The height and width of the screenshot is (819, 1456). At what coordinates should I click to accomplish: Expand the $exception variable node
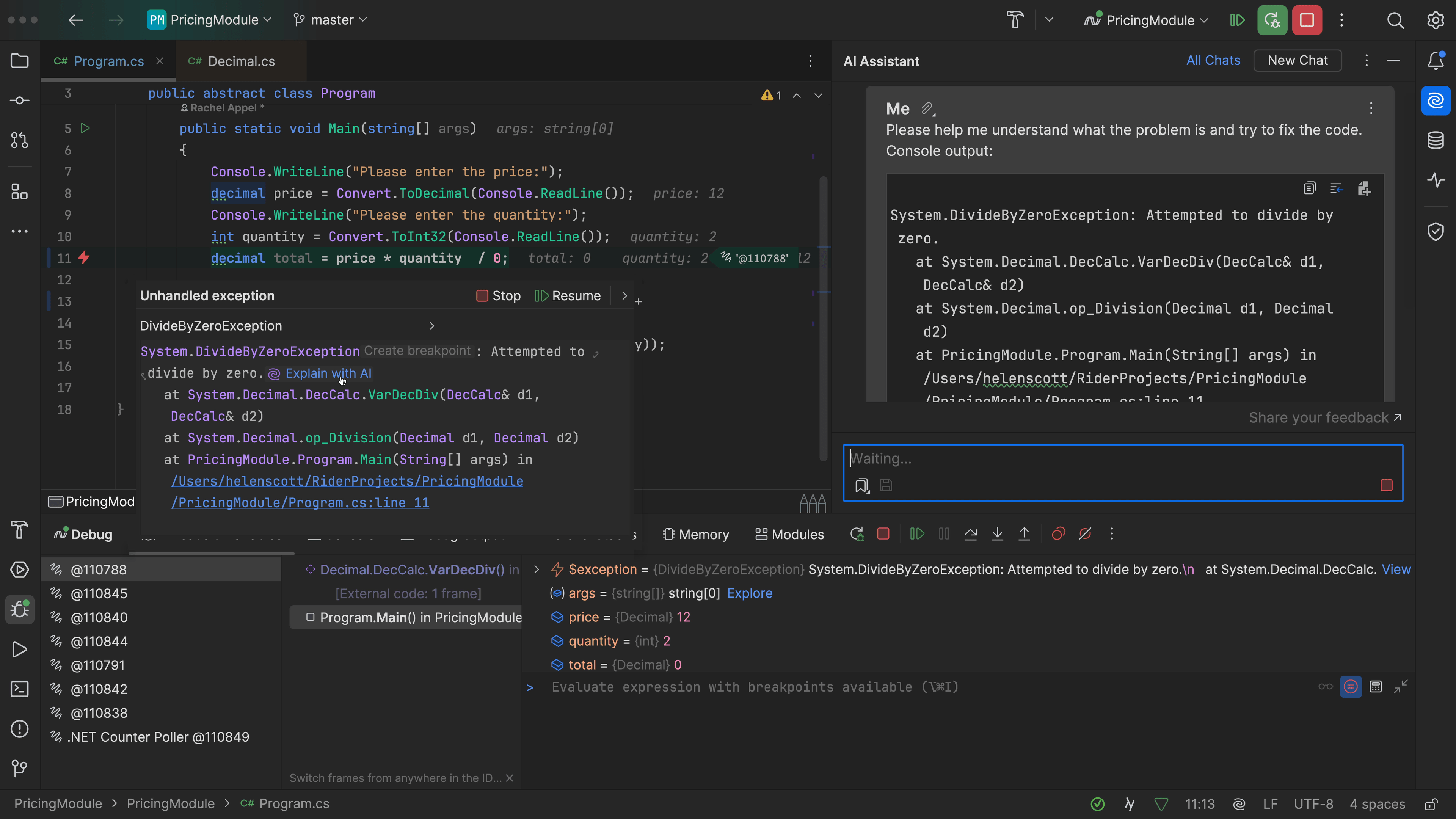(x=537, y=569)
